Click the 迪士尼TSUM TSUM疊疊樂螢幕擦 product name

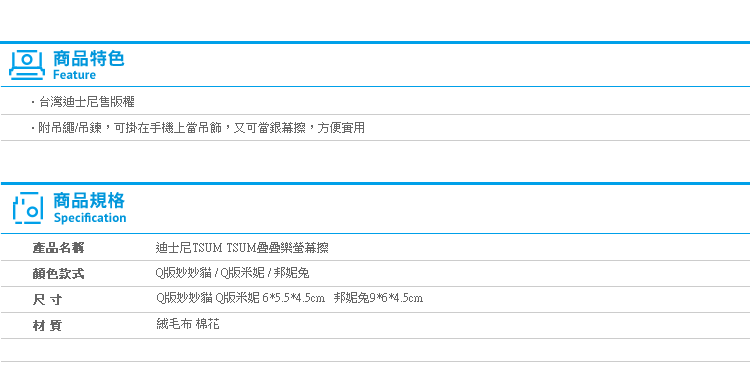click(x=242, y=248)
